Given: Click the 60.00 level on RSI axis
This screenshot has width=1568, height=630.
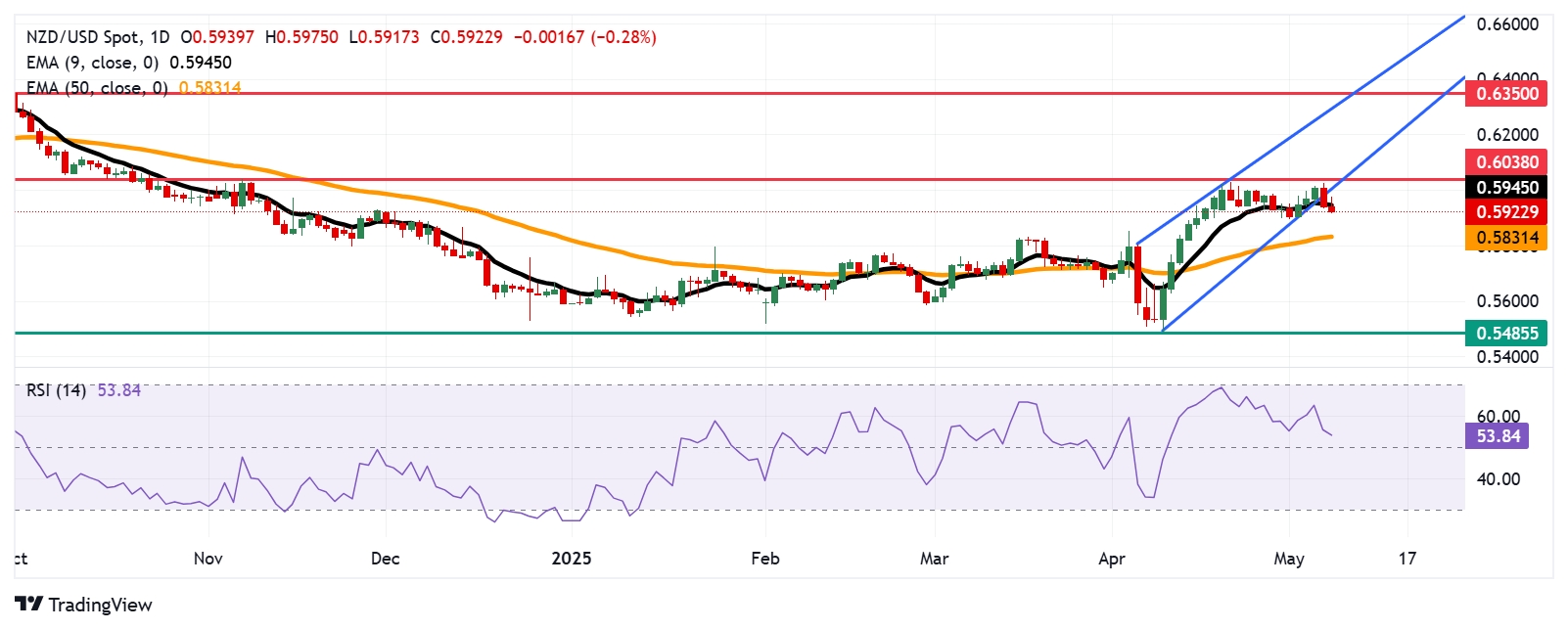Looking at the screenshot, I should (1498, 417).
